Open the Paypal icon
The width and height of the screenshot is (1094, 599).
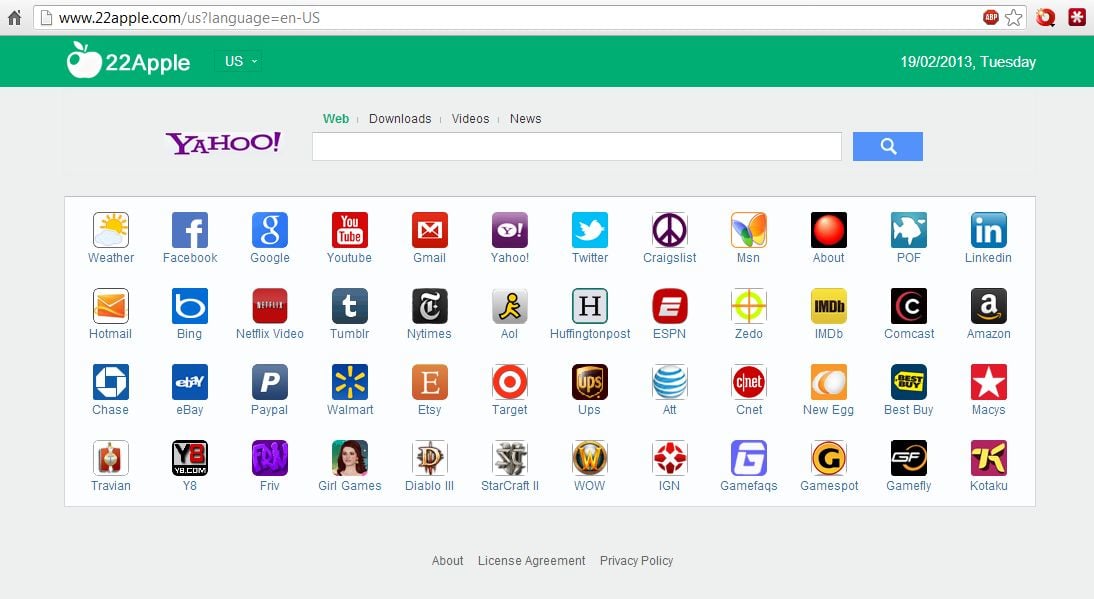click(x=270, y=382)
